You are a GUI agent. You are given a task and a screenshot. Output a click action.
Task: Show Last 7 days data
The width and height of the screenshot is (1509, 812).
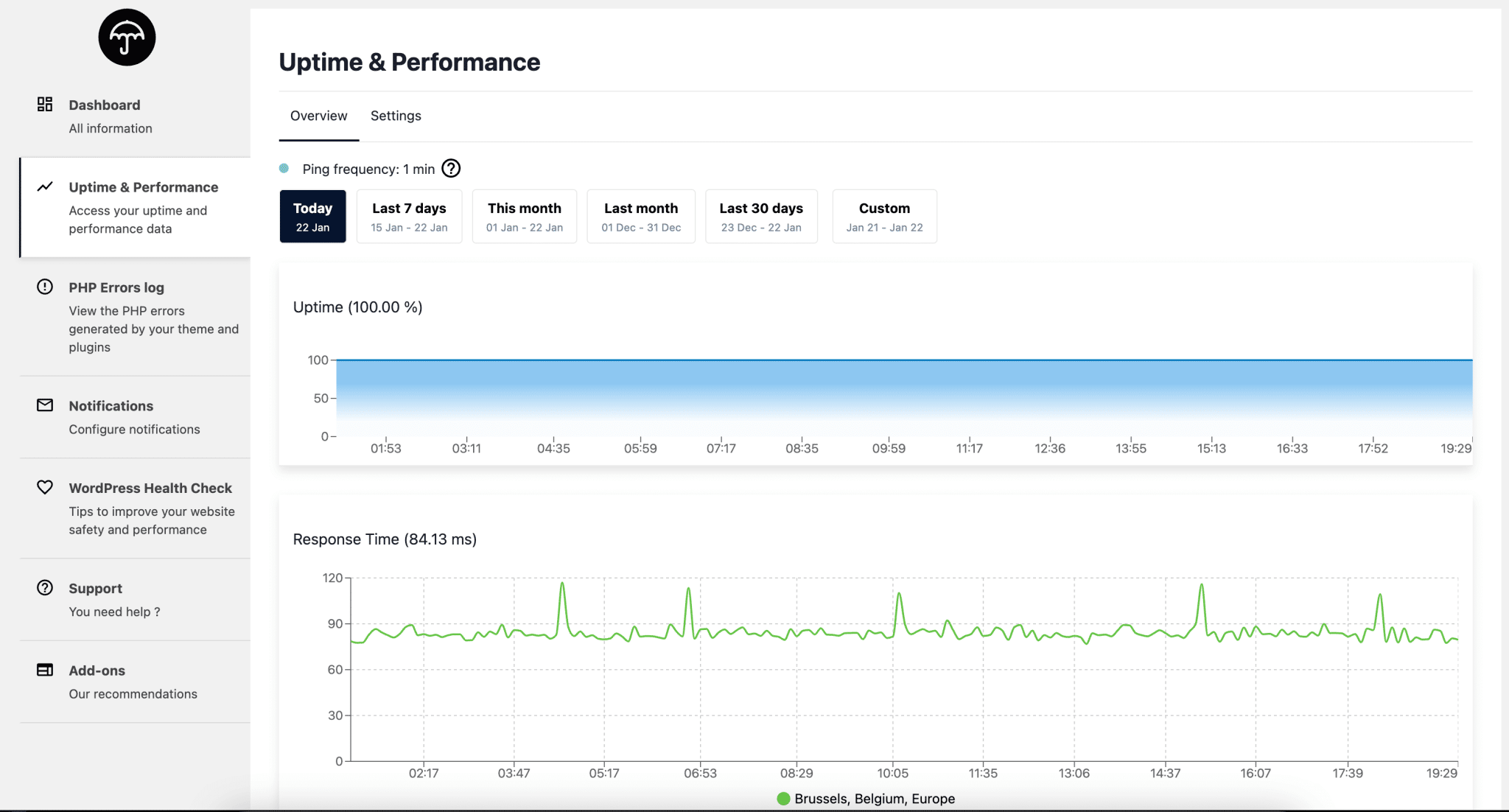(409, 217)
